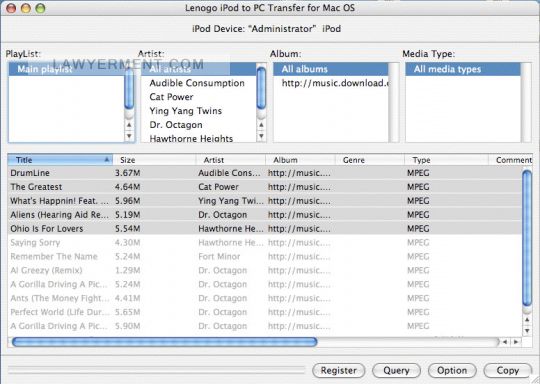Click the 1.29M size cell
The width and height of the screenshot is (540, 384).
127,270
